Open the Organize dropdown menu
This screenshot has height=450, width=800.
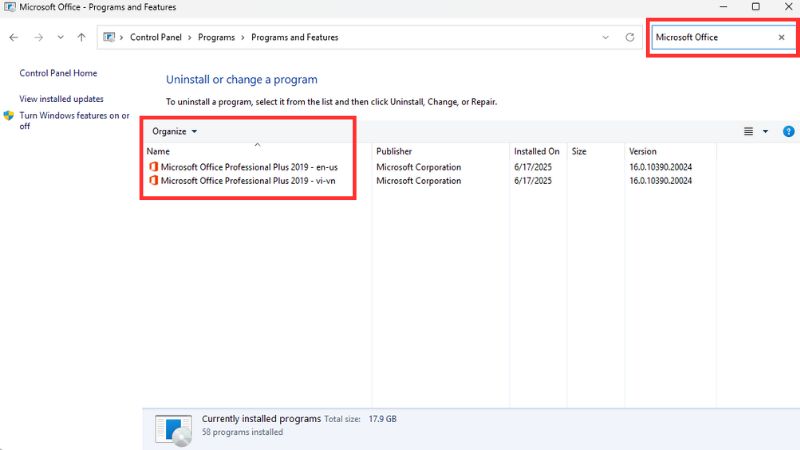tap(175, 131)
